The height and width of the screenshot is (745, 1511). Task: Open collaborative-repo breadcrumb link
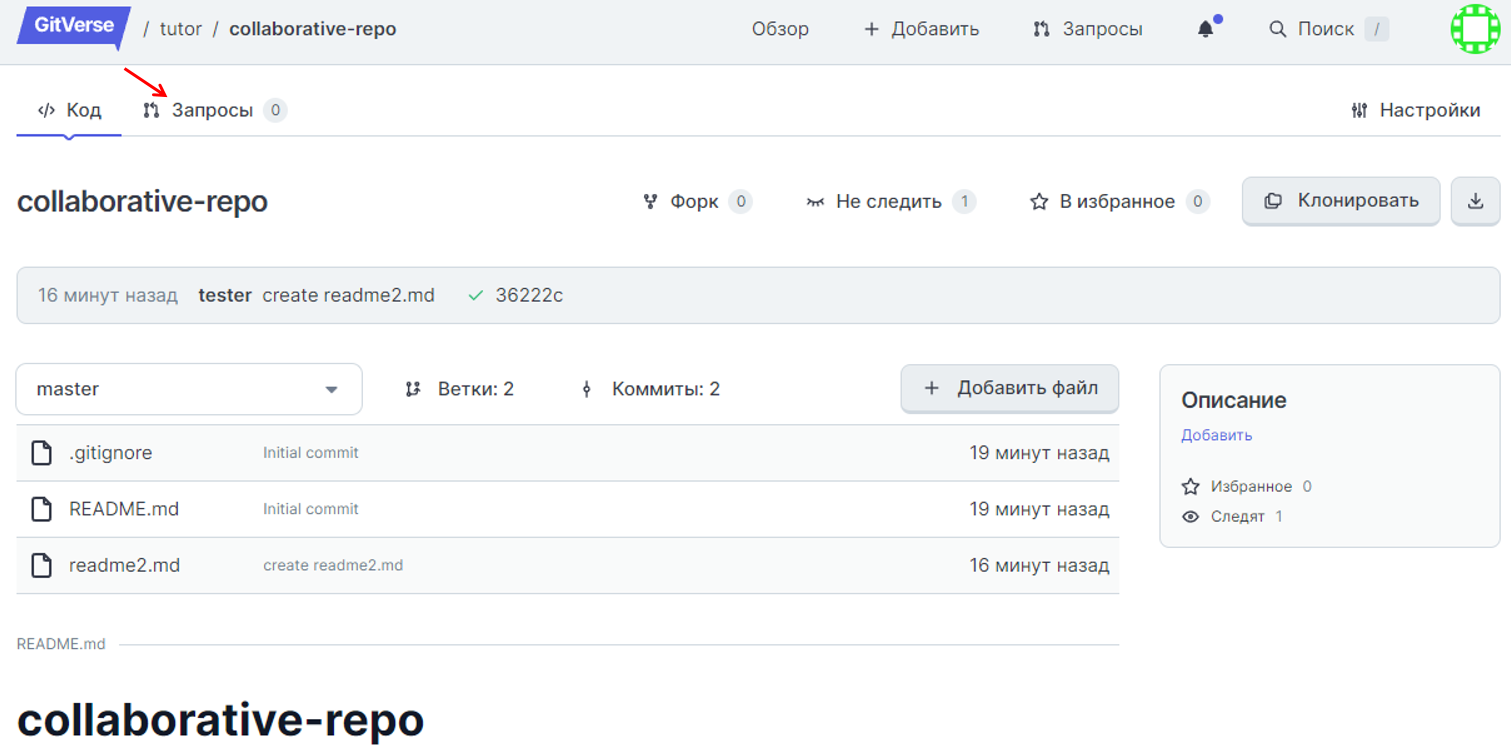(x=313, y=29)
